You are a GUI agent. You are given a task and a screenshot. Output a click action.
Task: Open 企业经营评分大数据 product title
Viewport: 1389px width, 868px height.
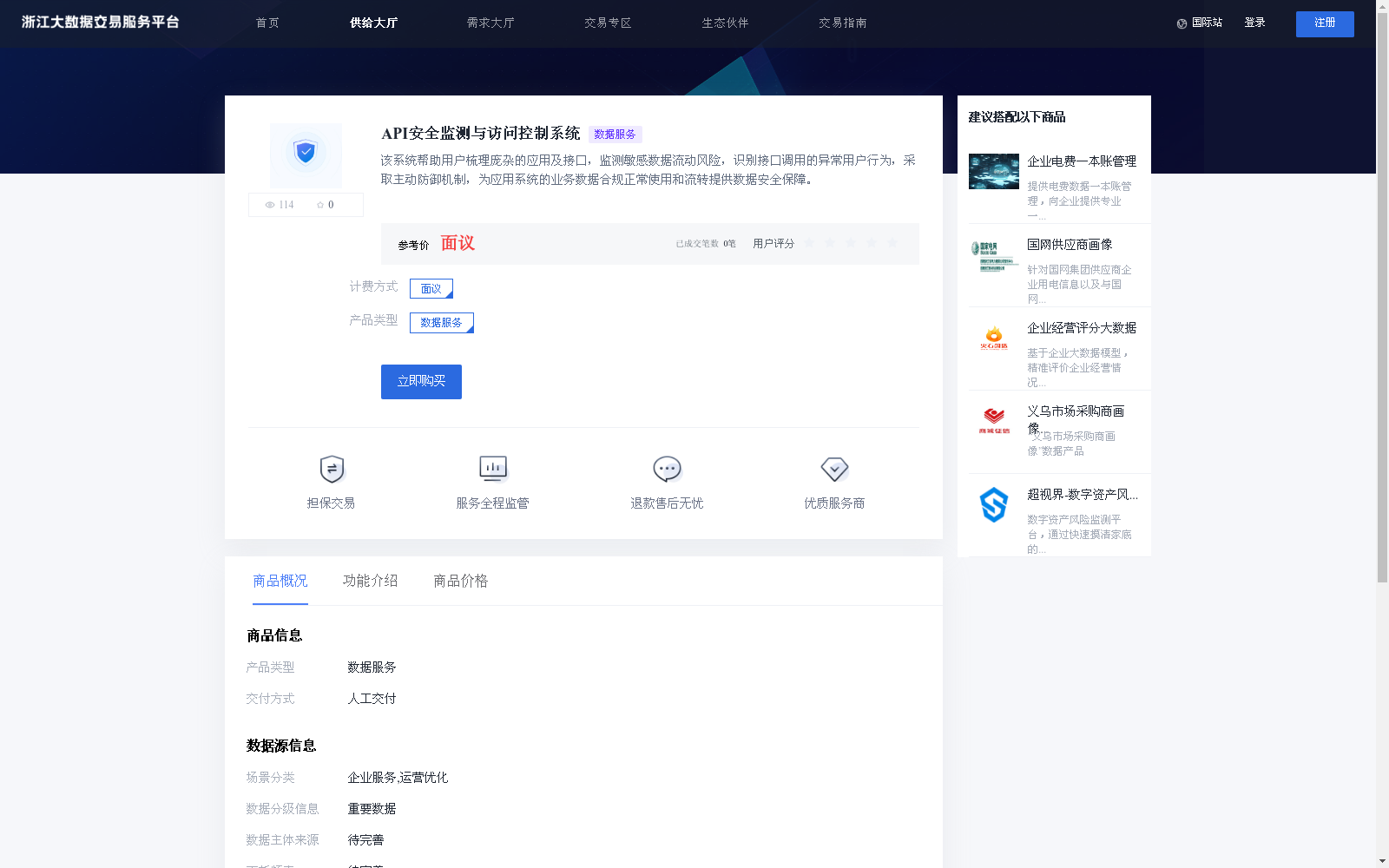(x=1082, y=328)
